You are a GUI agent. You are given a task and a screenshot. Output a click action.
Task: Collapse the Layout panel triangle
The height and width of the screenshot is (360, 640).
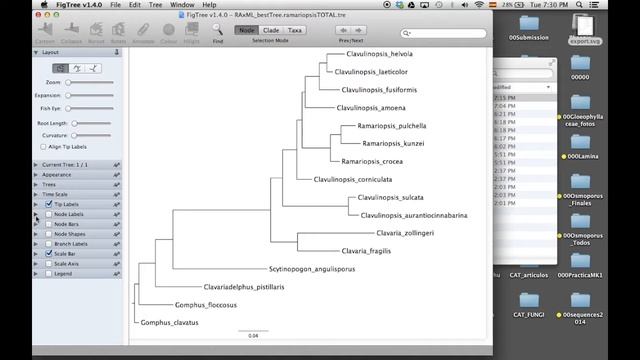pos(36,52)
